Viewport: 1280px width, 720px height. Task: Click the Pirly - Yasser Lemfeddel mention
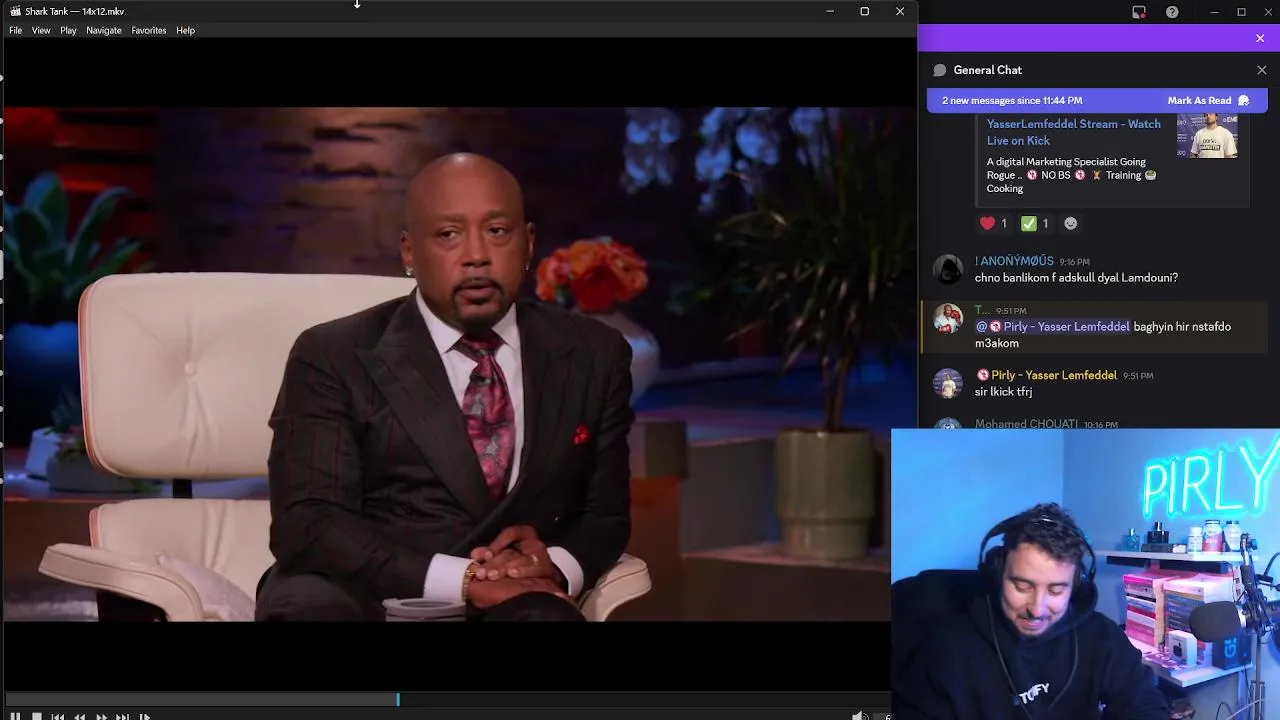point(1053,326)
